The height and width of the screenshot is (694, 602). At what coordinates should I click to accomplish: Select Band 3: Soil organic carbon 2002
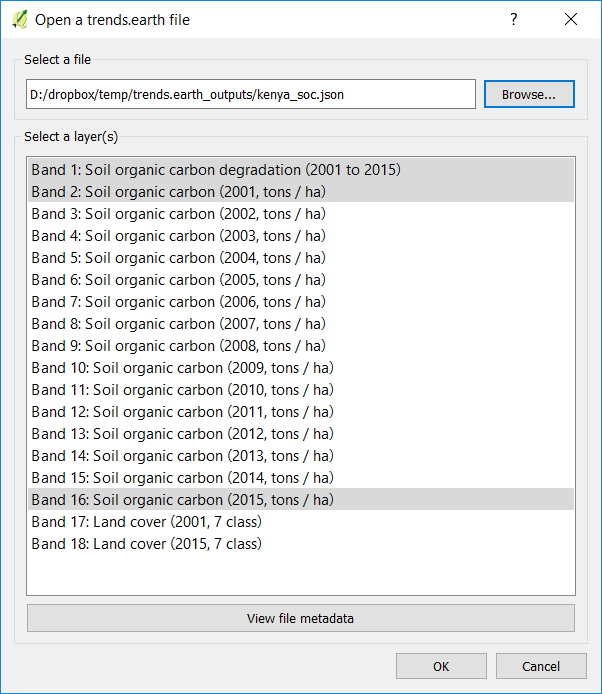coord(301,214)
